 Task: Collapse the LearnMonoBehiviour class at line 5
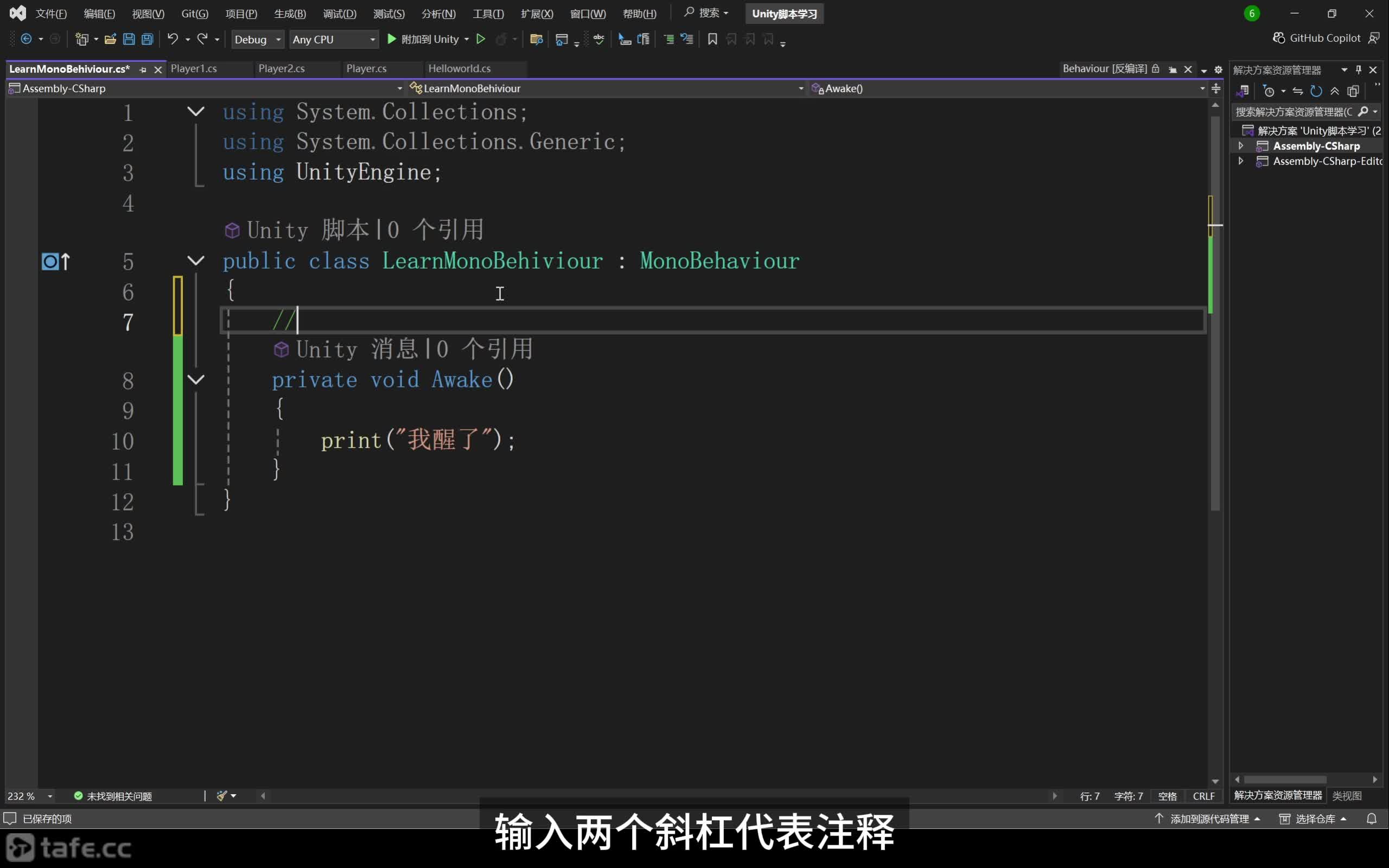click(x=196, y=261)
